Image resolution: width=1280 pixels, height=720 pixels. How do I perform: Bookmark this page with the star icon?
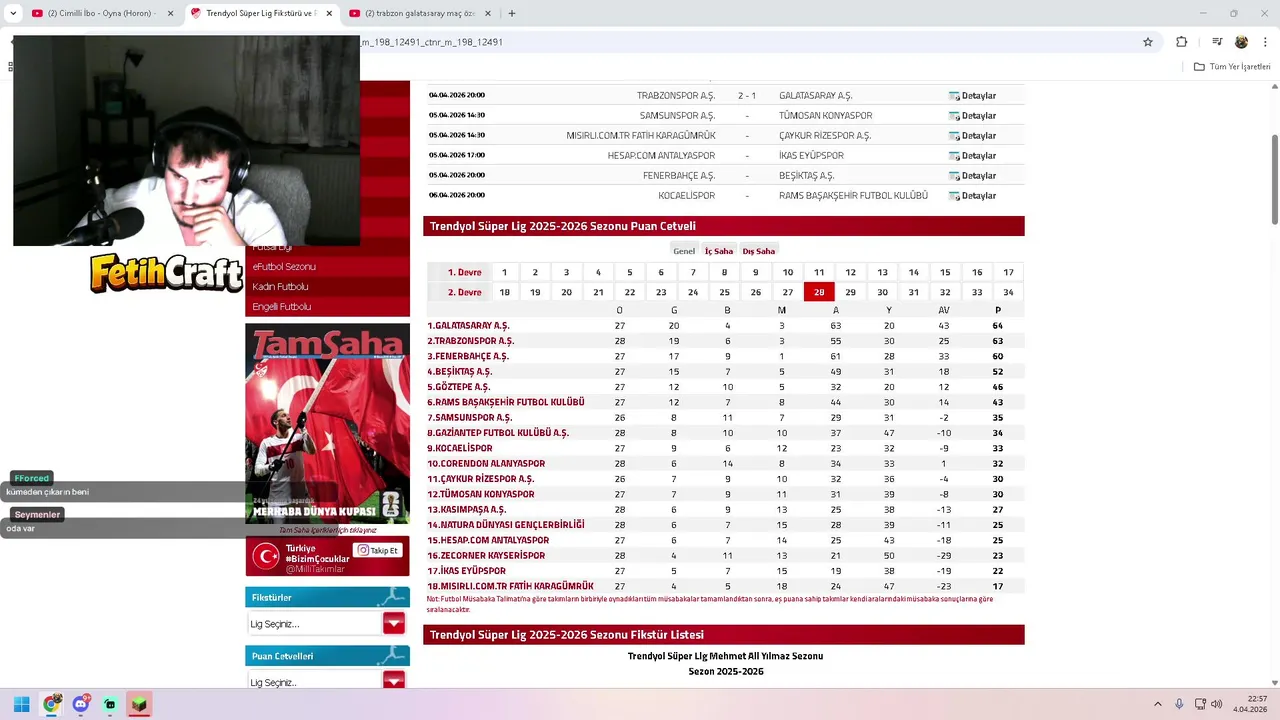pyautogui.click(x=1148, y=42)
